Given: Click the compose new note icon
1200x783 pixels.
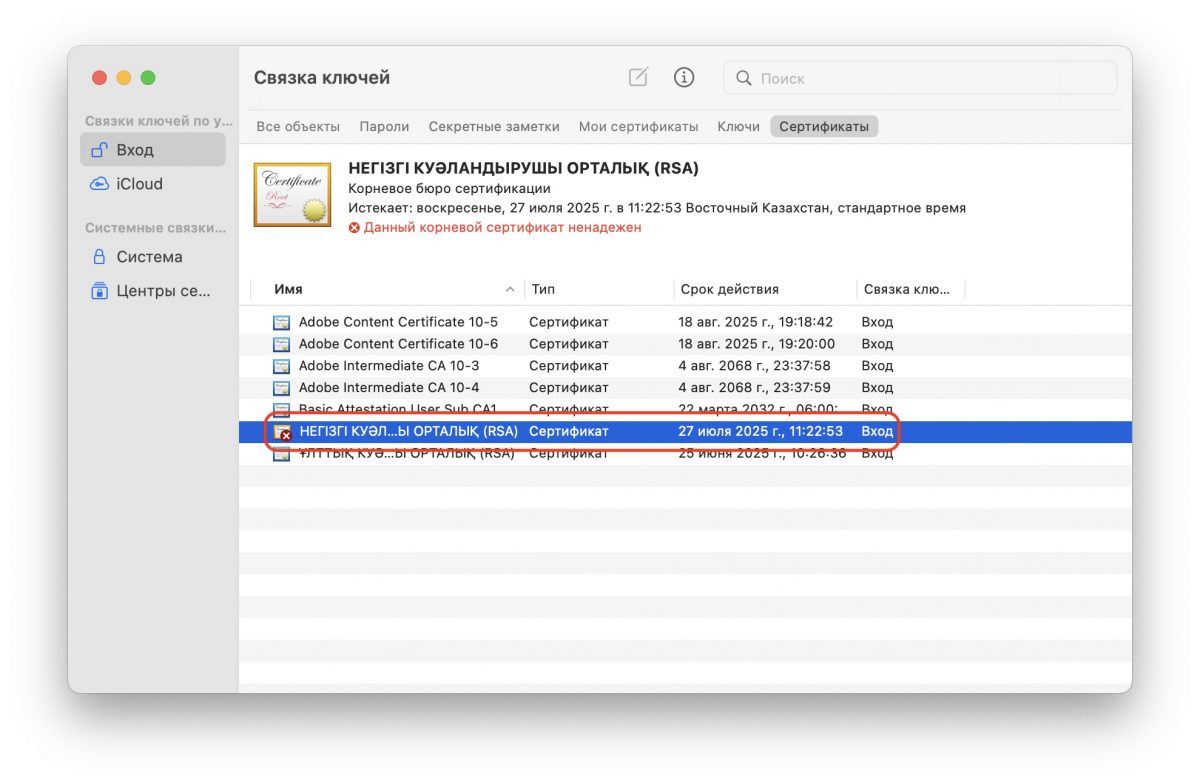Looking at the screenshot, I should coord(638,77).
